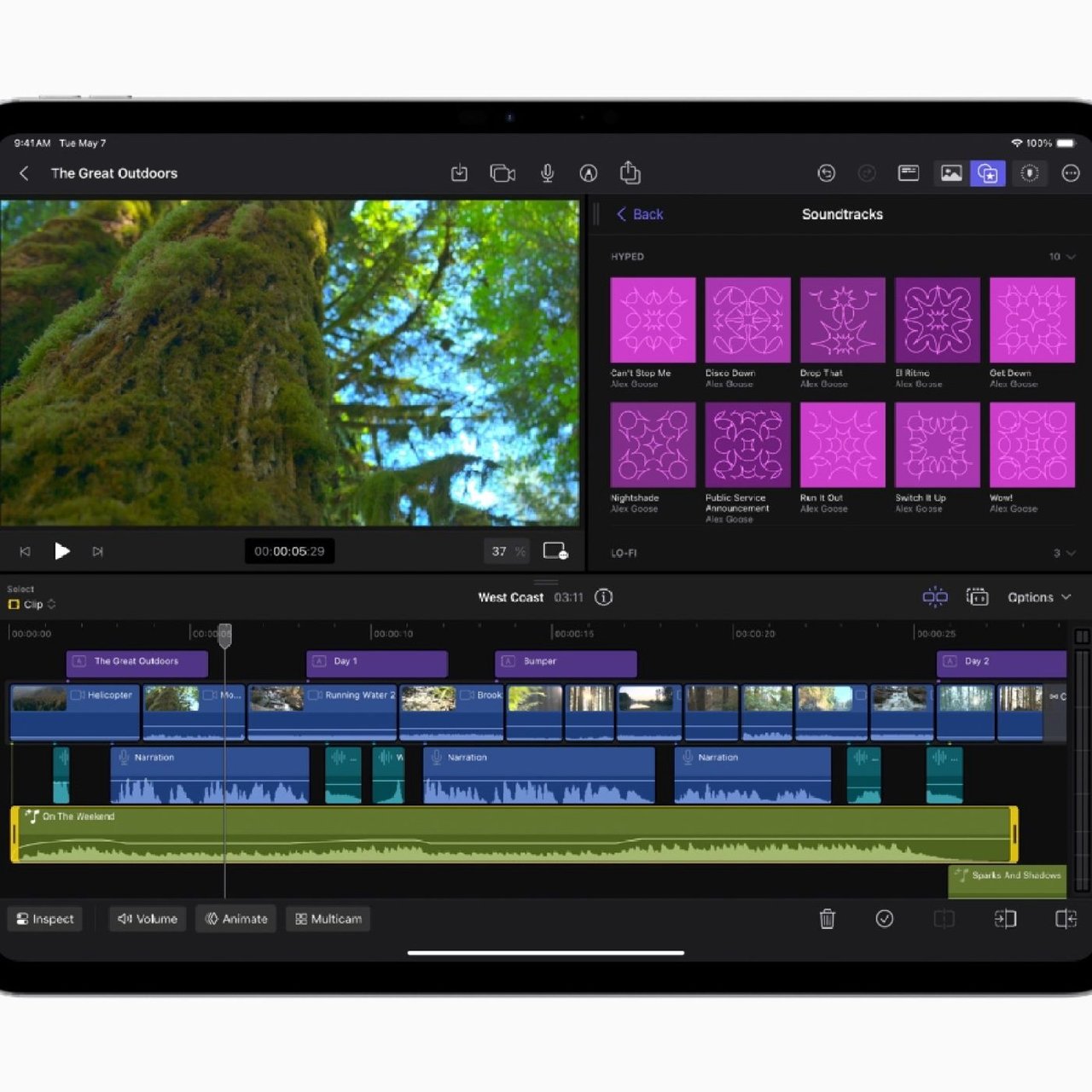Open the more options ellipsis menu

1071,173
